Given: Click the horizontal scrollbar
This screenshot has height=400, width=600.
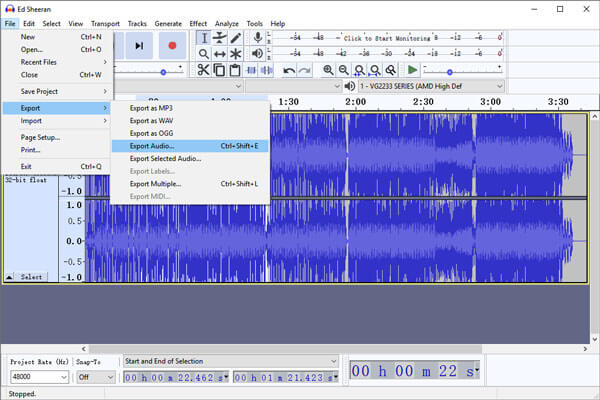Looking at the screenshot, I should tap(285, 349).
